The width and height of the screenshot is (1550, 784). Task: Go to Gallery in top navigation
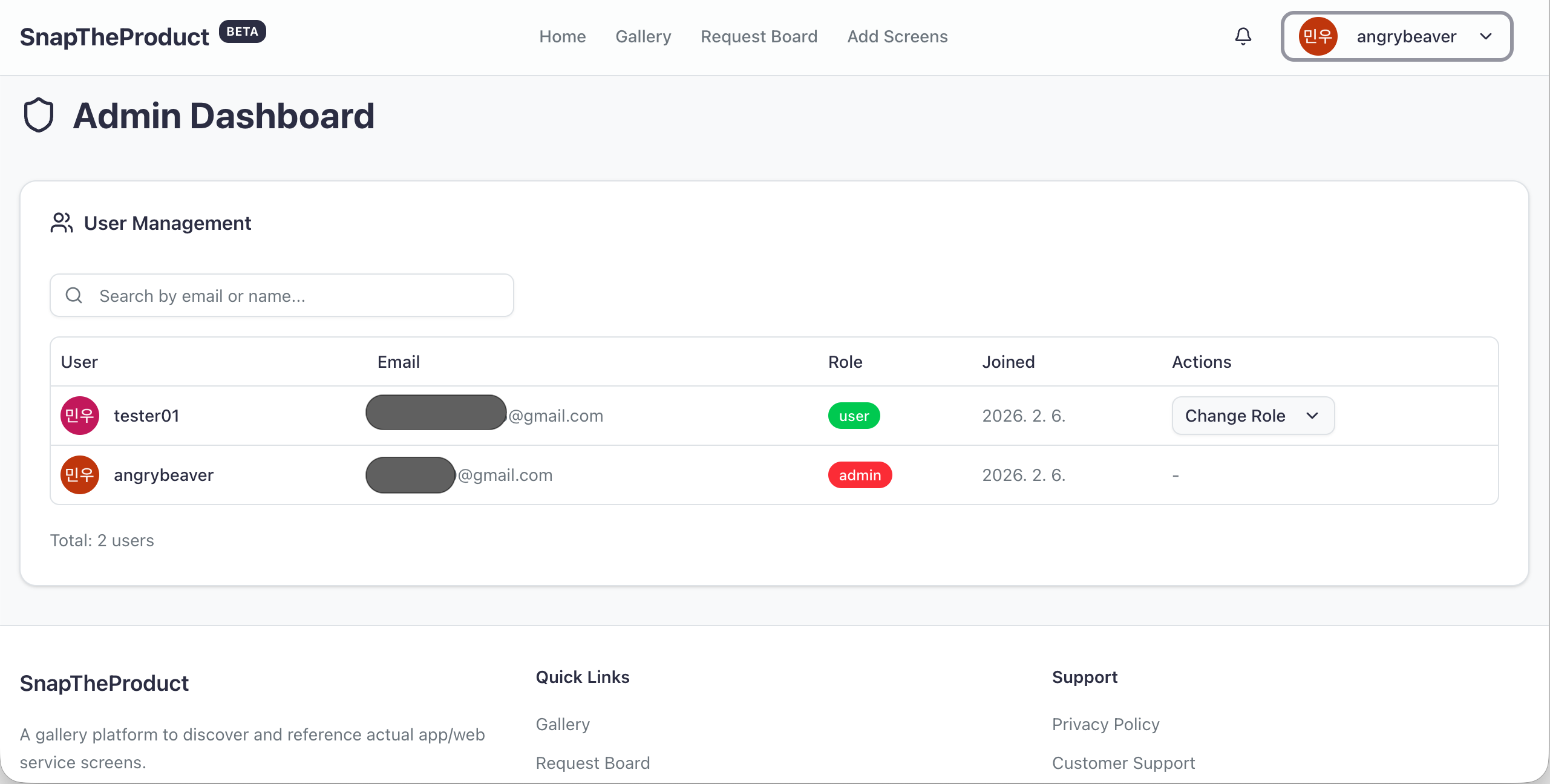coord(643,36)
